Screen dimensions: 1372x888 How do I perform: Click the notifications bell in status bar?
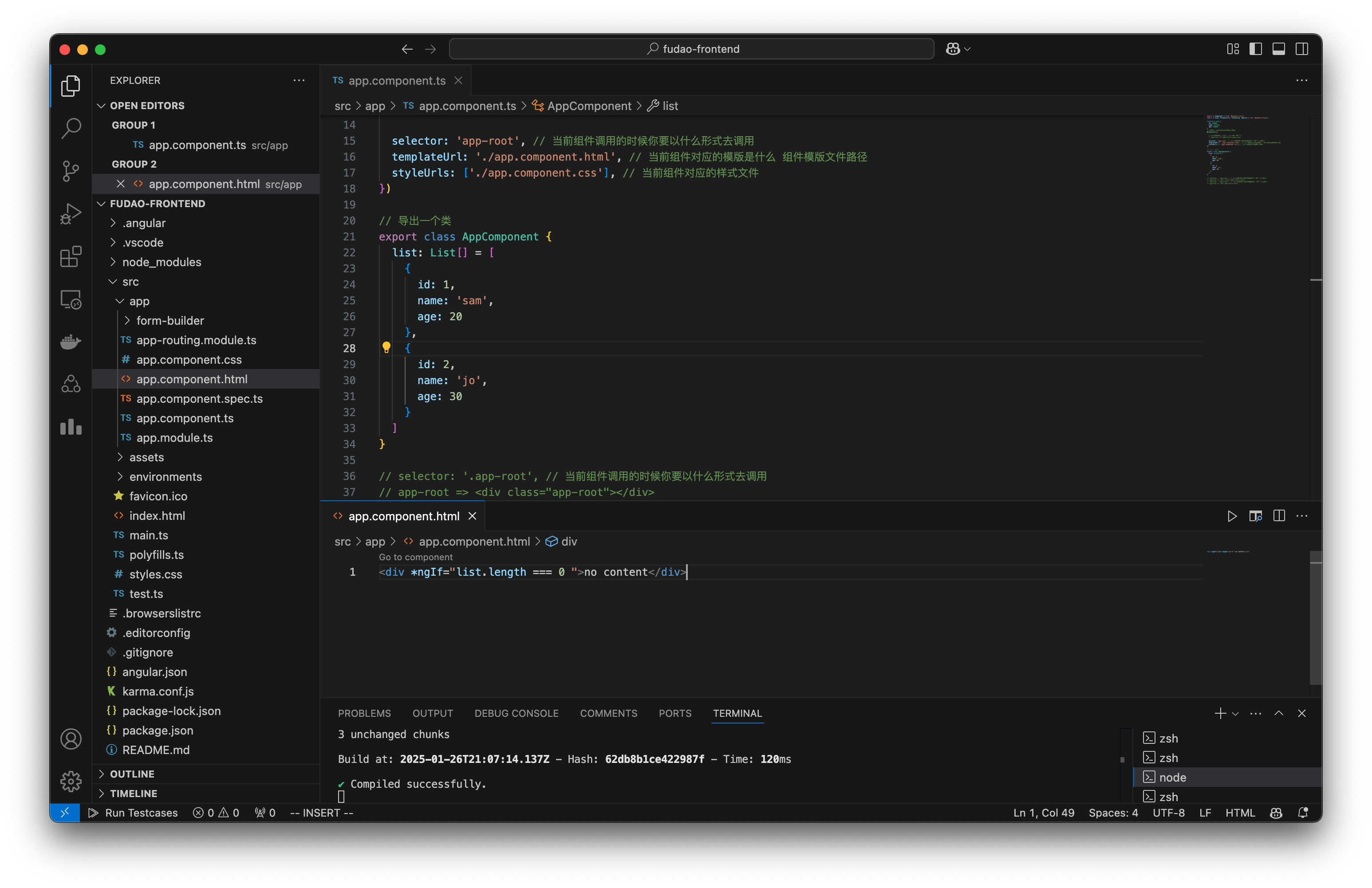(x=1303, y=813)
